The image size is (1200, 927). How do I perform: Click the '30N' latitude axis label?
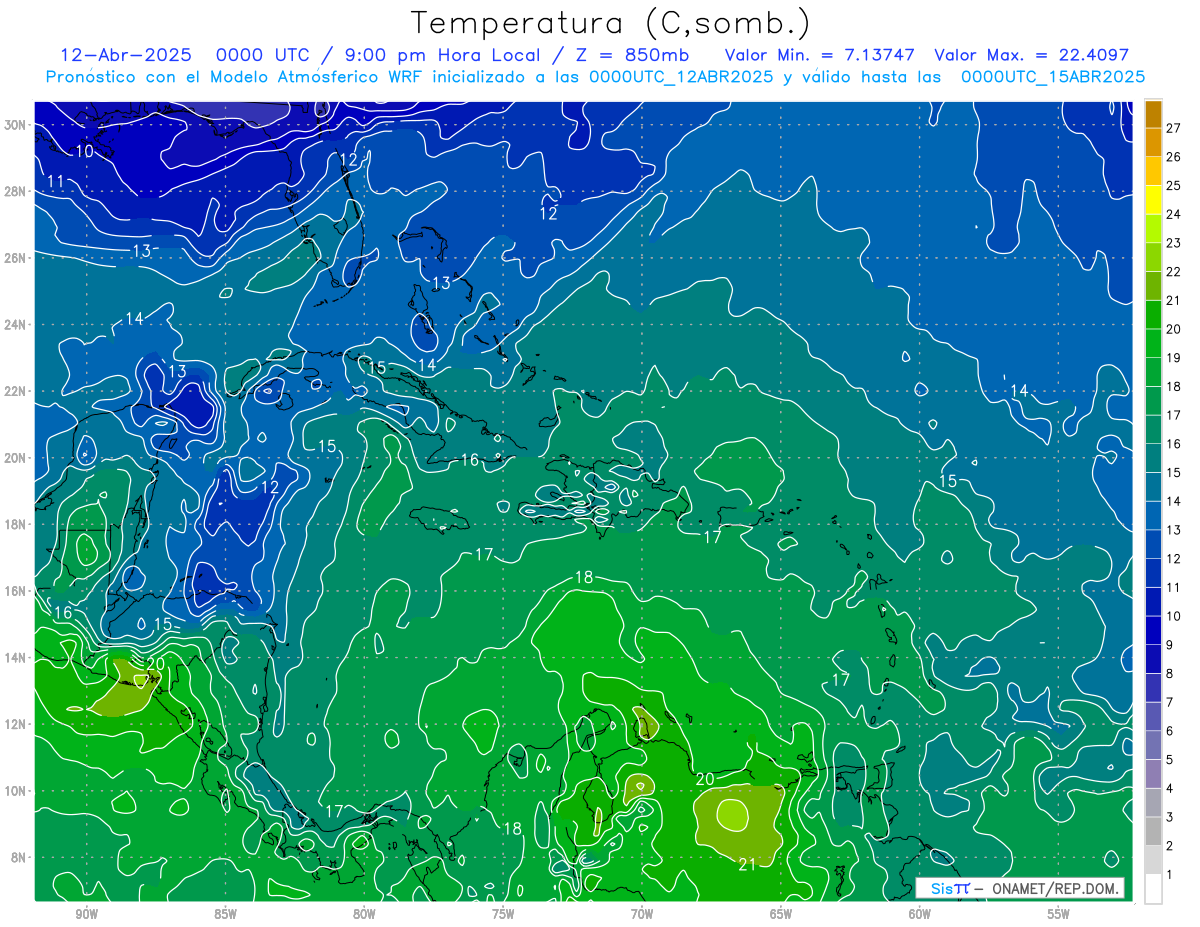click(x=17, y=124)
